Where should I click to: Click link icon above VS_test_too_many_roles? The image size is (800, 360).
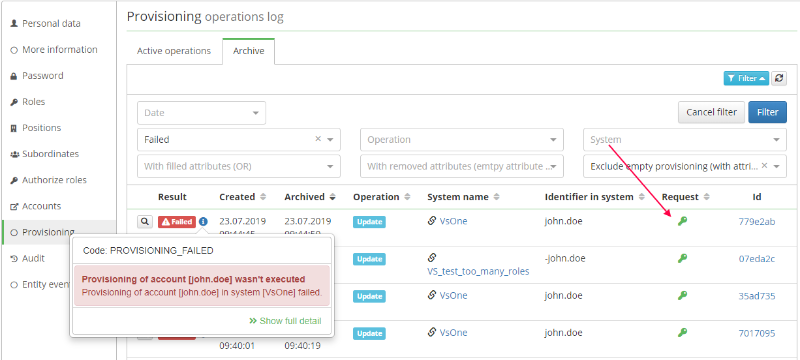[x=432, y=258]
